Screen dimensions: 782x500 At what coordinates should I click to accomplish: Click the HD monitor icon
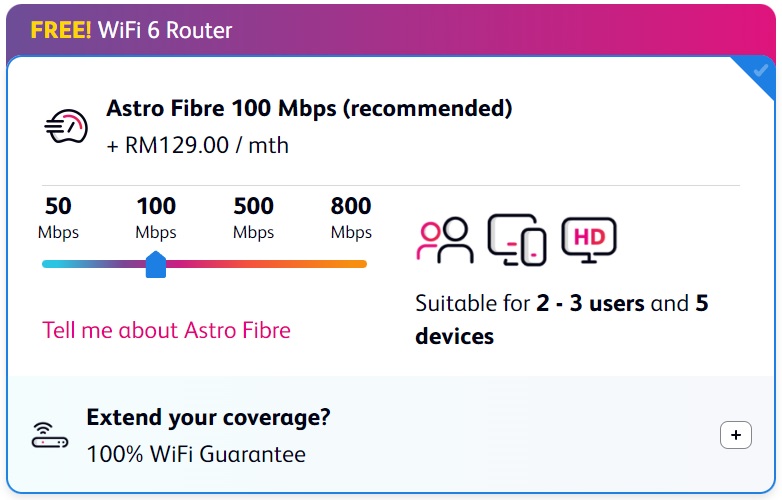(x=589, y=240)
